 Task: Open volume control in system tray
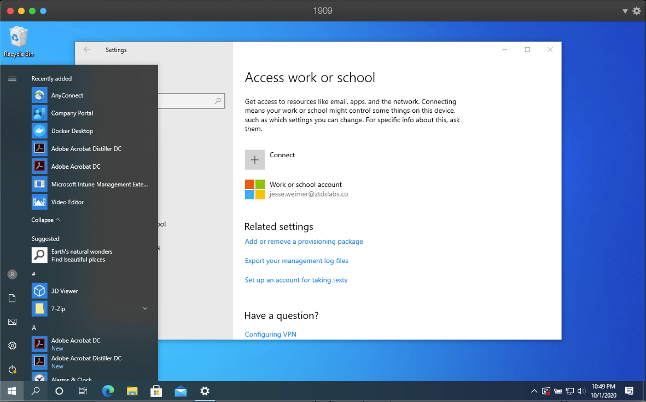[581, 391]
